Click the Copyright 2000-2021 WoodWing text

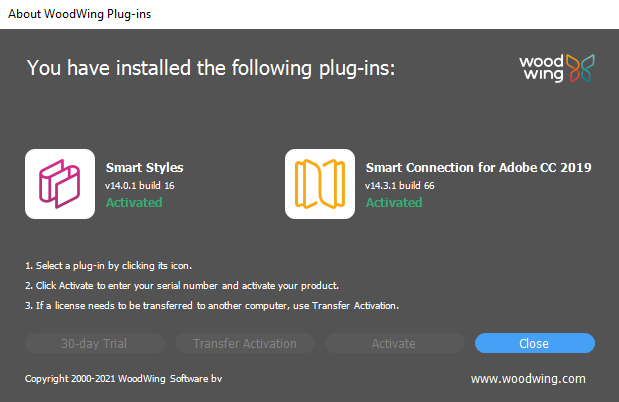123,379
